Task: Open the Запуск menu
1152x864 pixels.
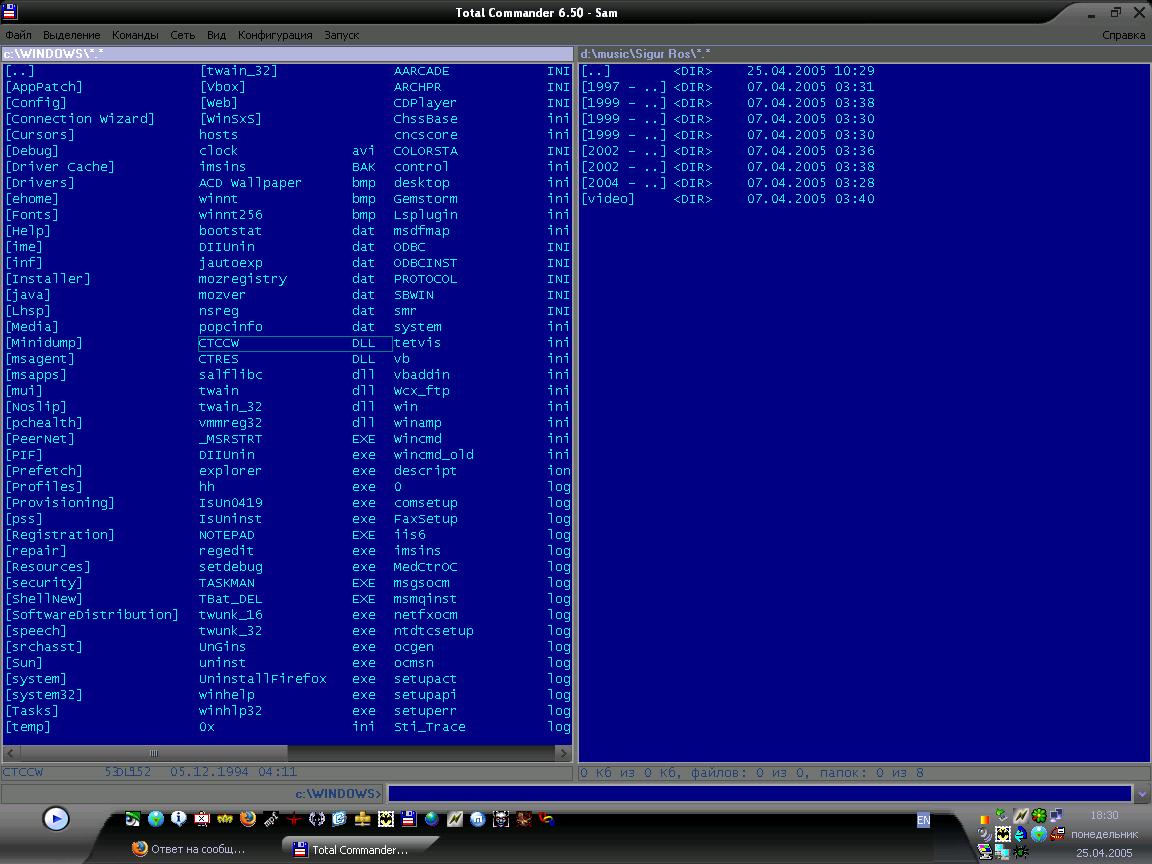Action: click(x=342, y=35)
